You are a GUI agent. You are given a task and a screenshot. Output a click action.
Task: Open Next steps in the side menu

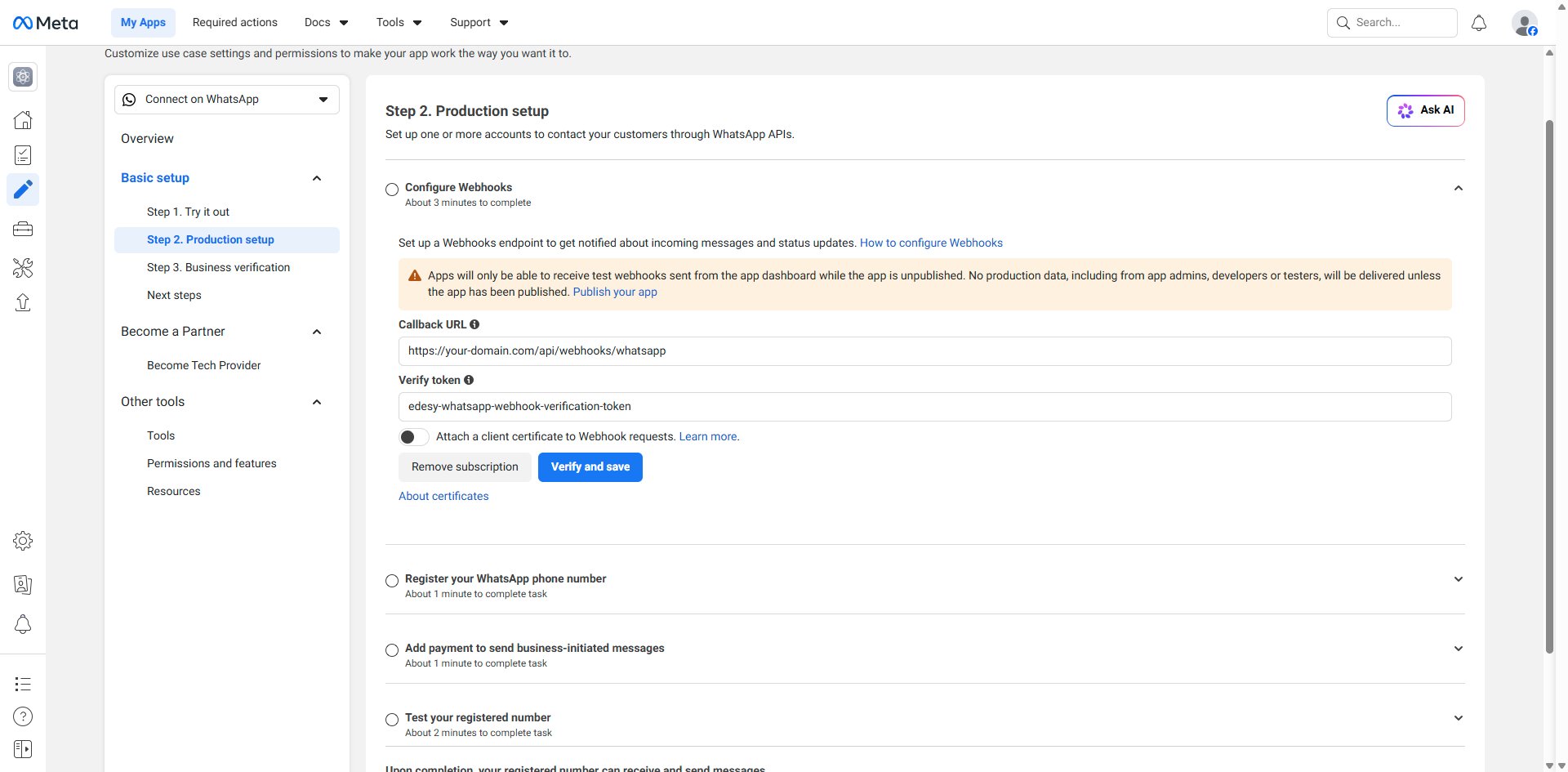(174, 295)
